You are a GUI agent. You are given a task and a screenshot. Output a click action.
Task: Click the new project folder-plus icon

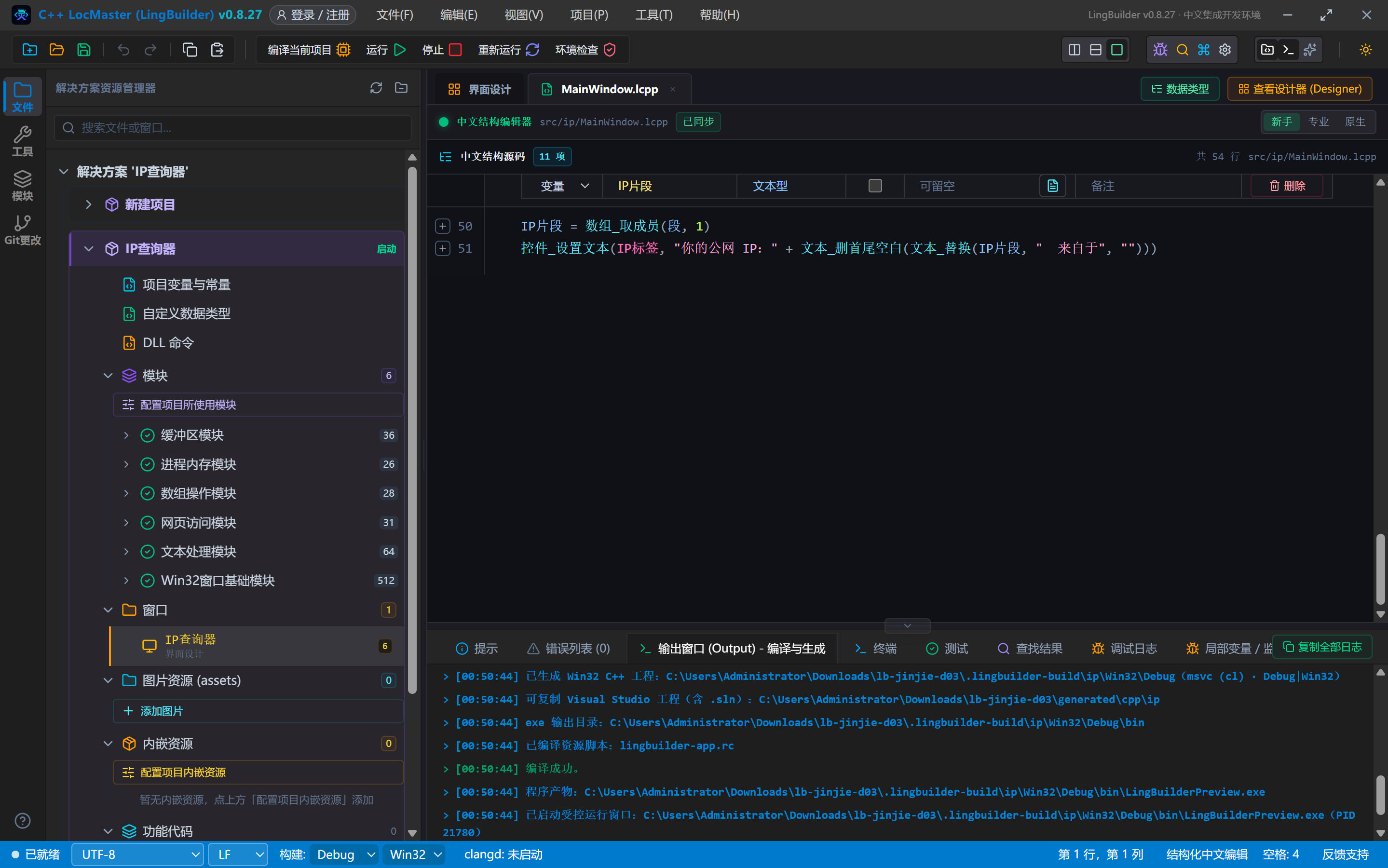[30, 50]
